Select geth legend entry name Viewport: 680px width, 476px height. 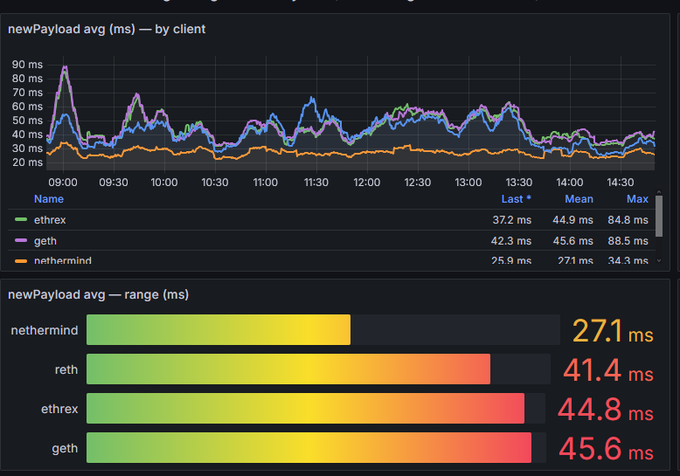tap(45, 241)
